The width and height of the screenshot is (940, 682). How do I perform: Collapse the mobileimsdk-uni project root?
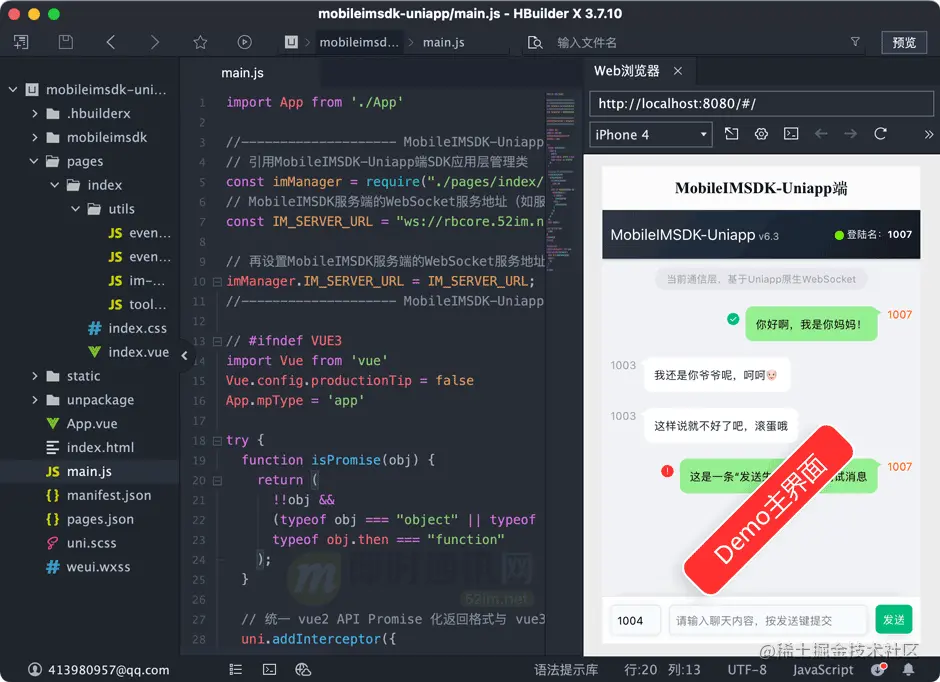[13, 89]
